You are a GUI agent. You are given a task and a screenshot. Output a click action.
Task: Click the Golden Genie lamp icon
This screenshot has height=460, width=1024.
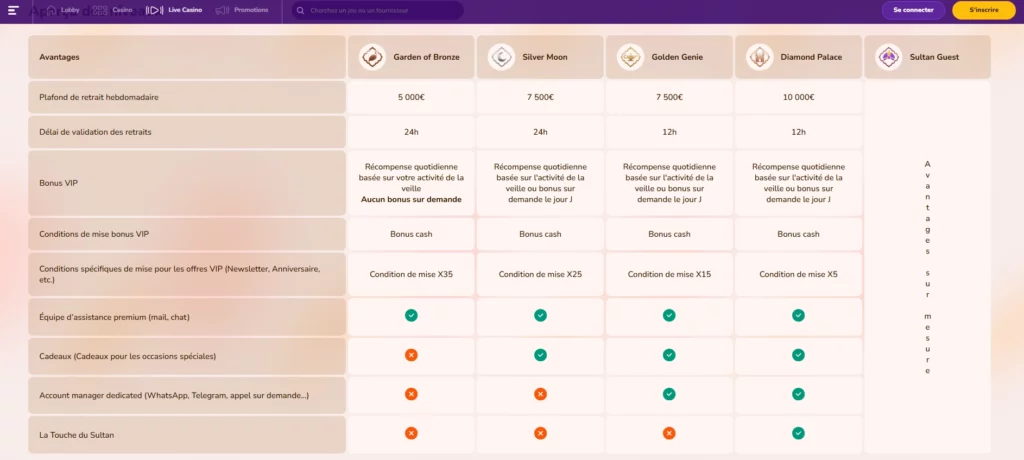tap(630, 57)
